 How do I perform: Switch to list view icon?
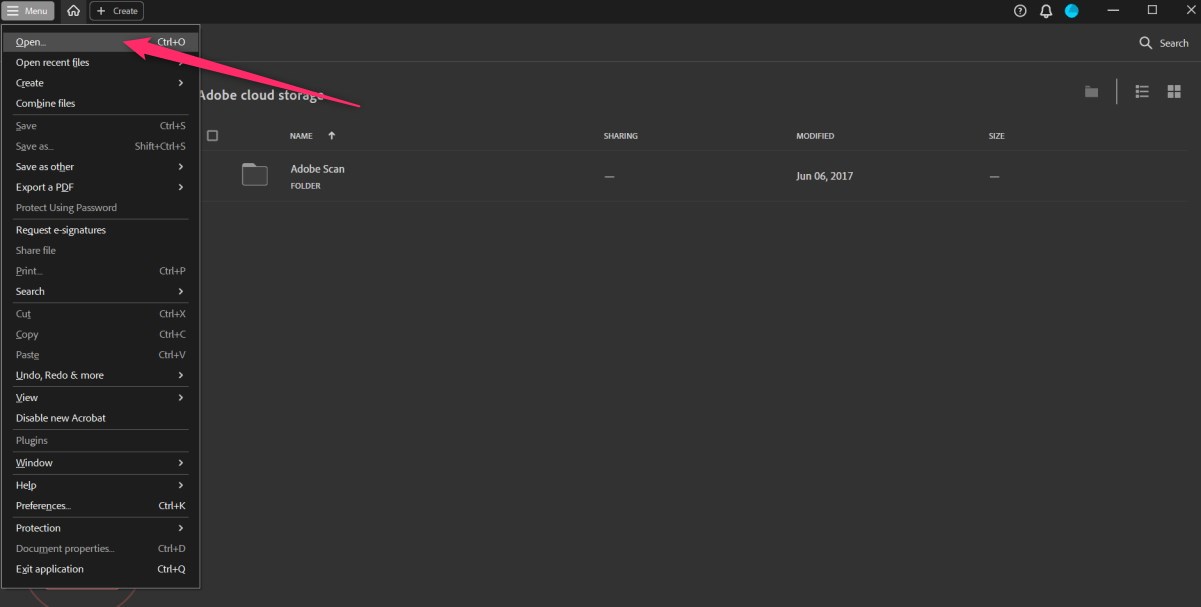click(1142, 92)
